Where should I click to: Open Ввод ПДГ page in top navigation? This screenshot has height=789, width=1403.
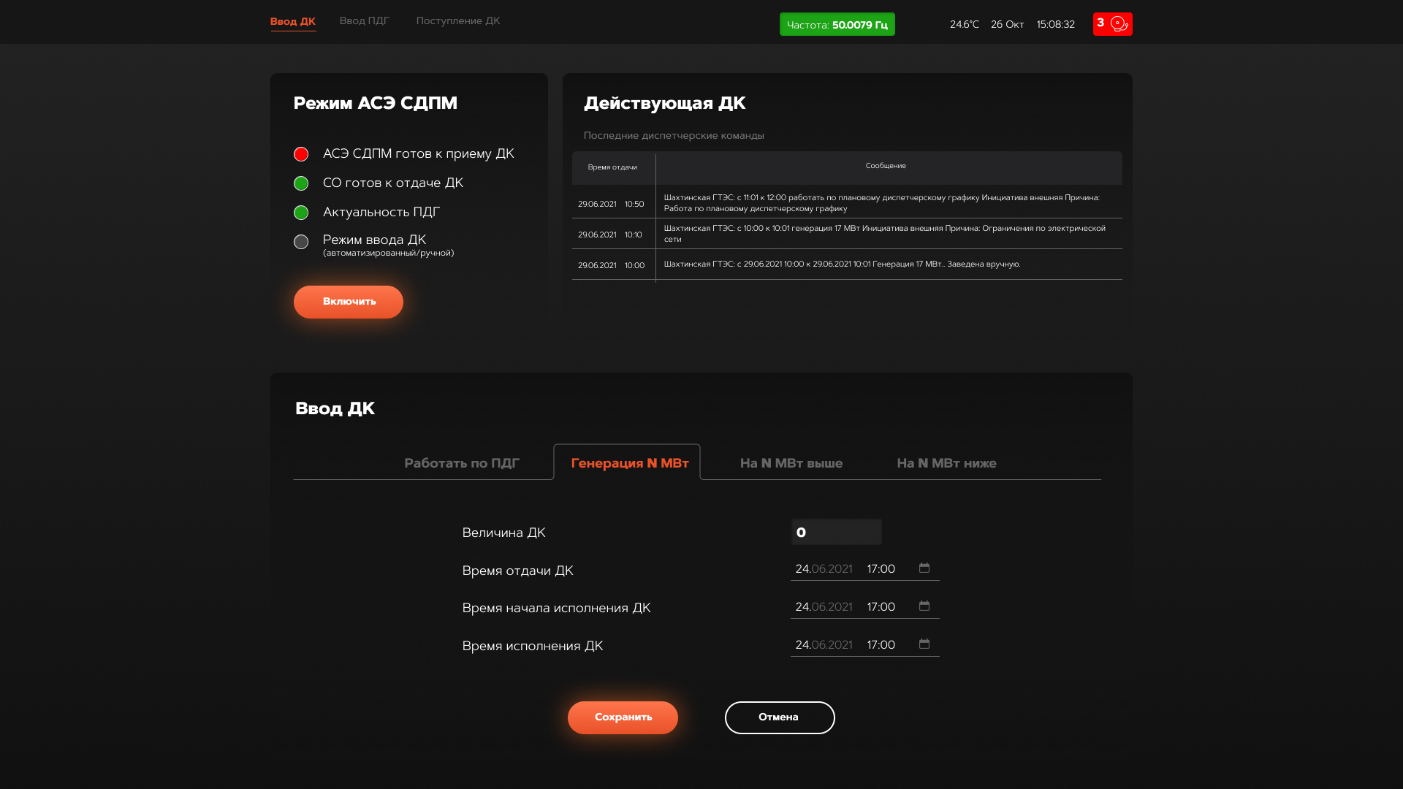click(364, 21)
